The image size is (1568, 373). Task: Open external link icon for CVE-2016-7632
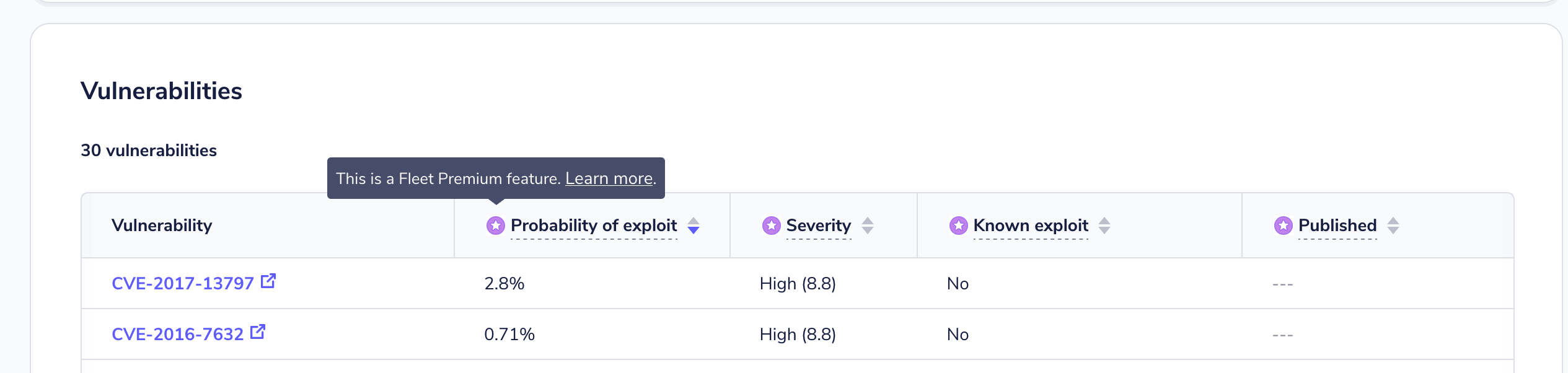[x=258, y=332]
